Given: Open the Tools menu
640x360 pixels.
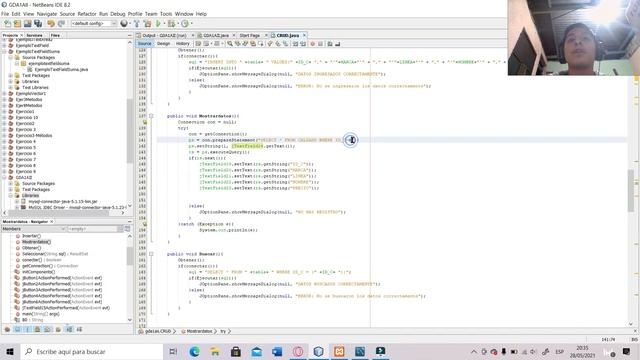Looking at the screenshot, I should tap(166, 14).
